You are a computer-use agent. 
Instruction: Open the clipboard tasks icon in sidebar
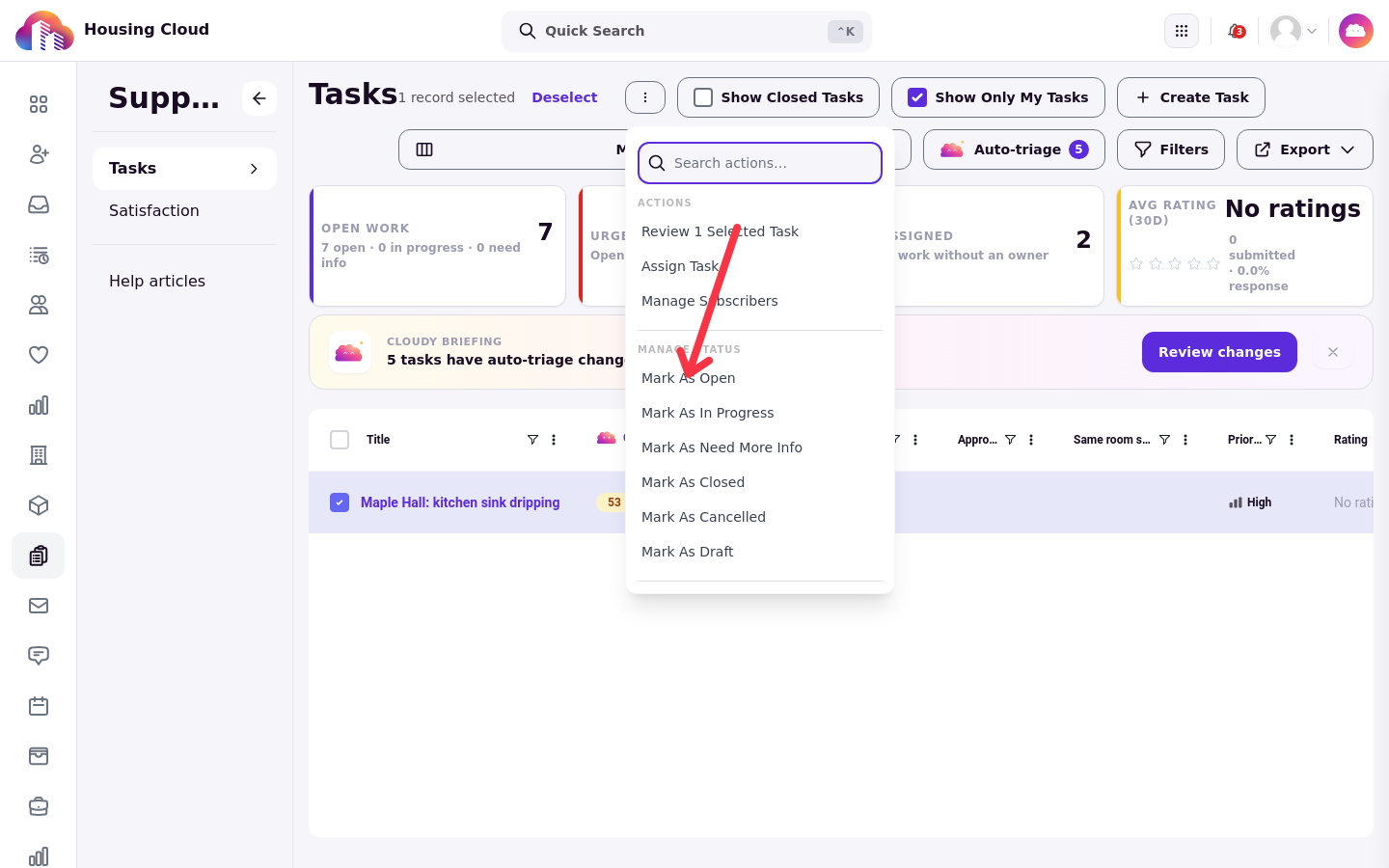click(x=39, y=556)
